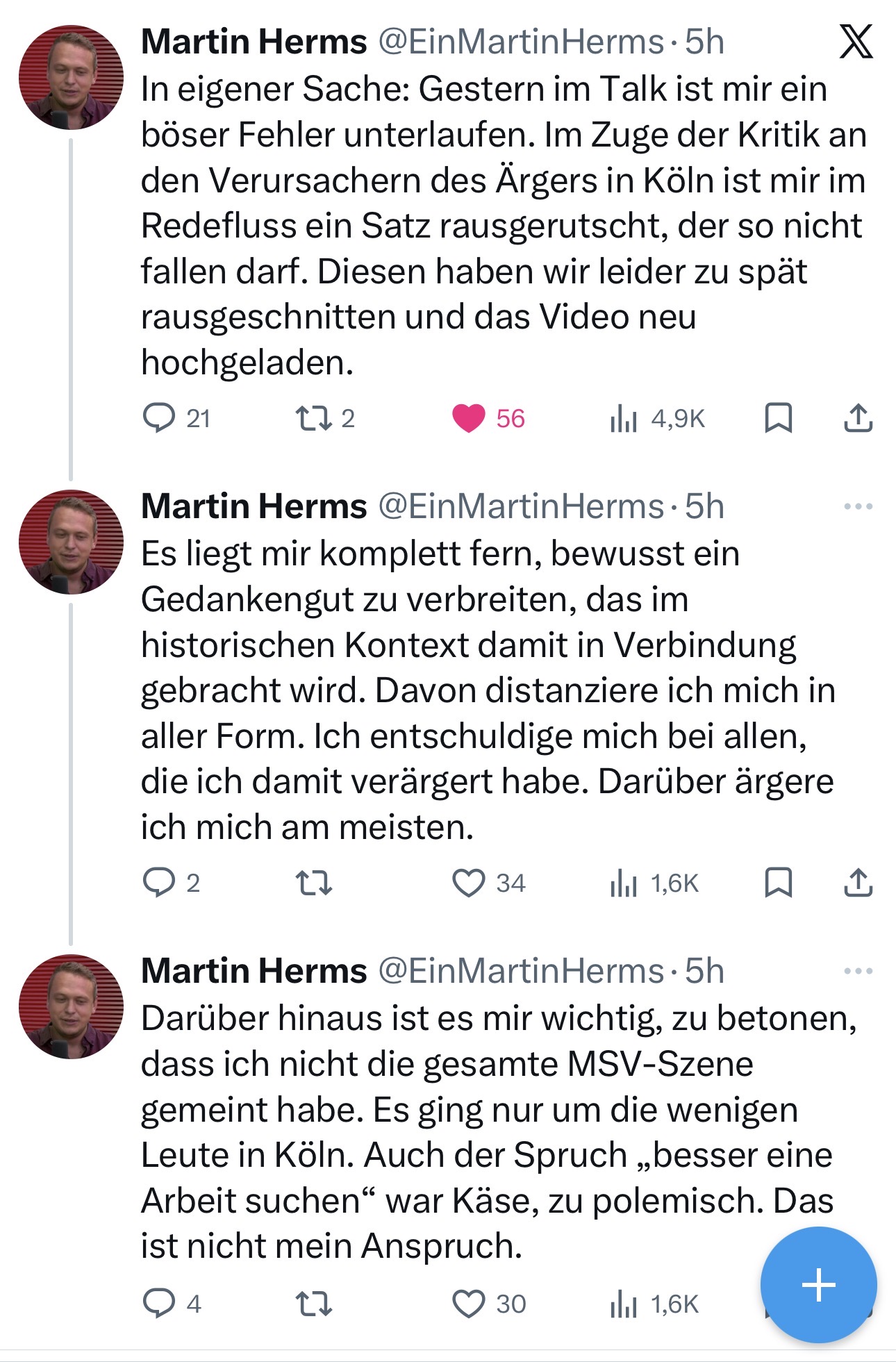Share the second tweet
The image size is (896, 1362).
point(858,883)
